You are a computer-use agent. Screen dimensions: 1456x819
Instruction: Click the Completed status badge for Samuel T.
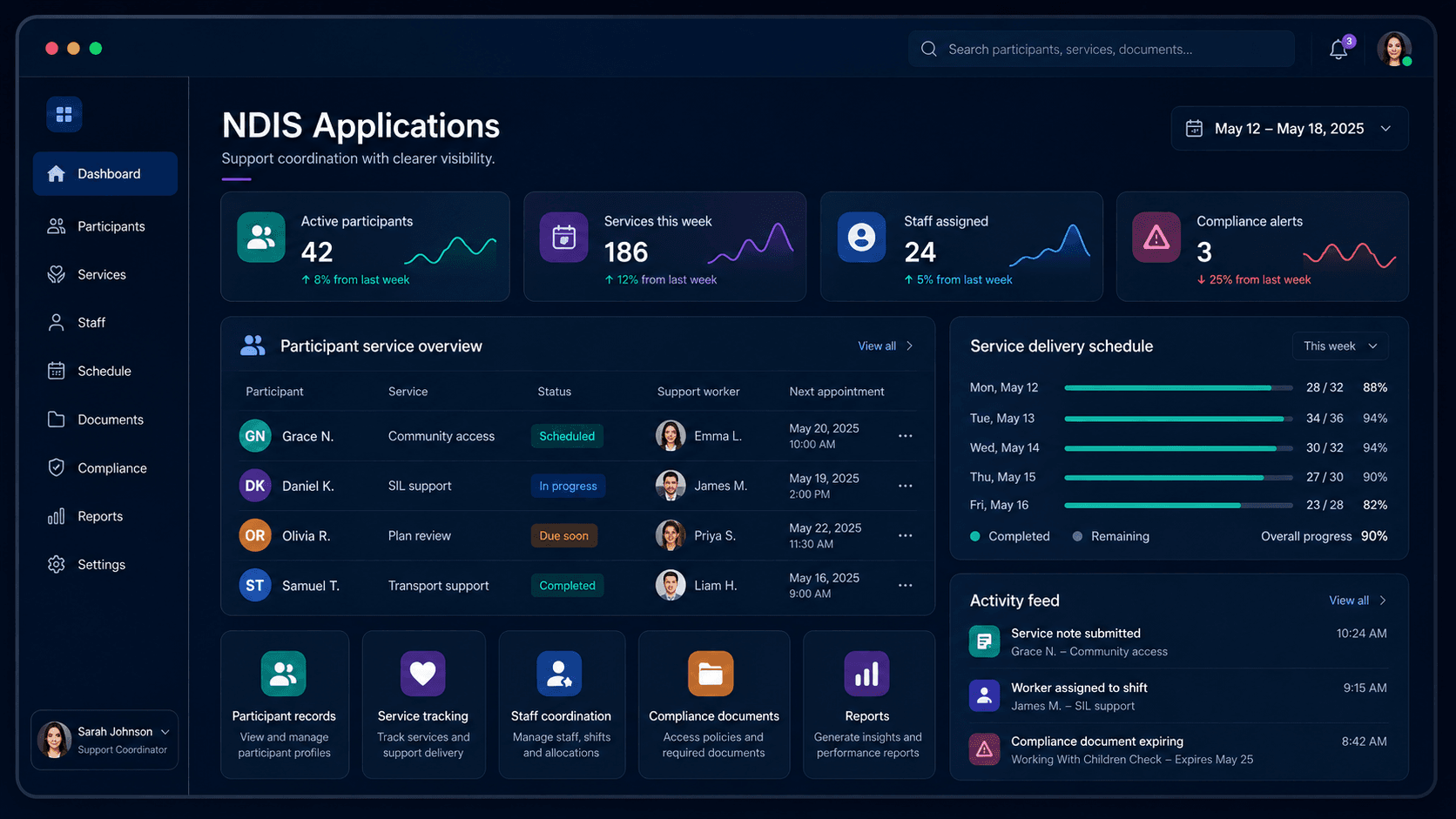click(x=567, y=586)
